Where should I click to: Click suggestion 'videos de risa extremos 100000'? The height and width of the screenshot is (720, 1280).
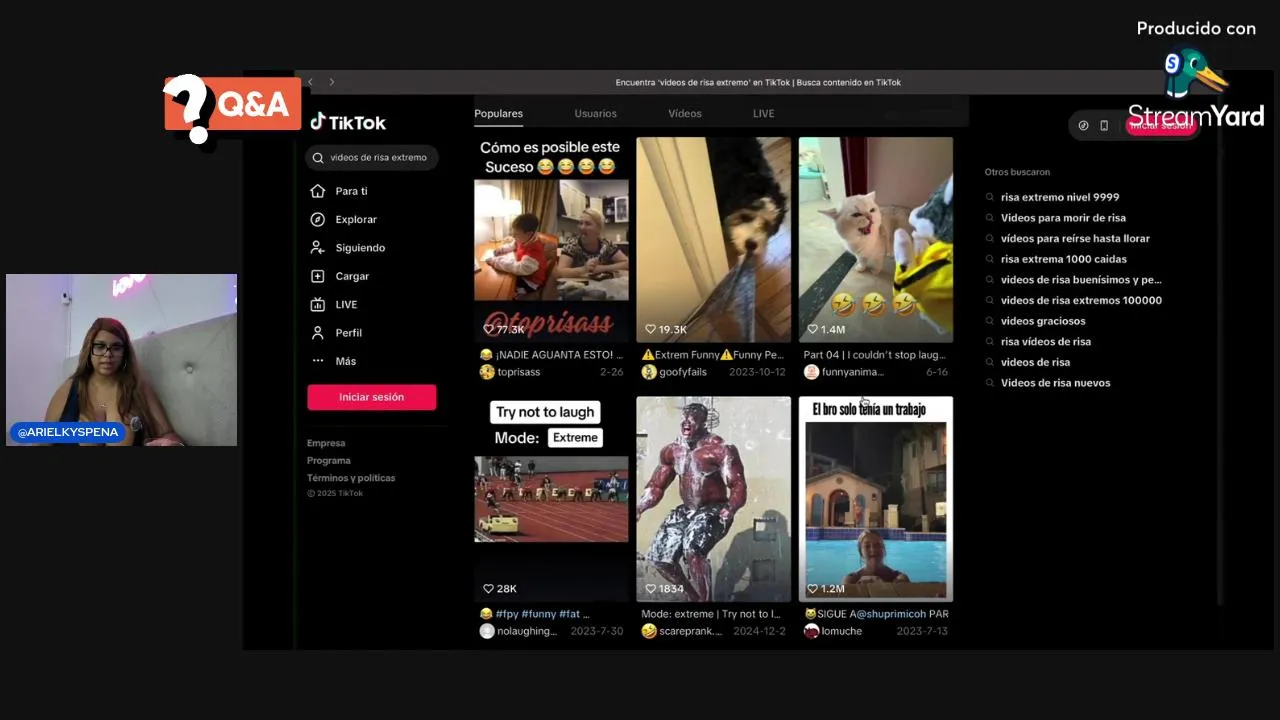coord(1081,300)
